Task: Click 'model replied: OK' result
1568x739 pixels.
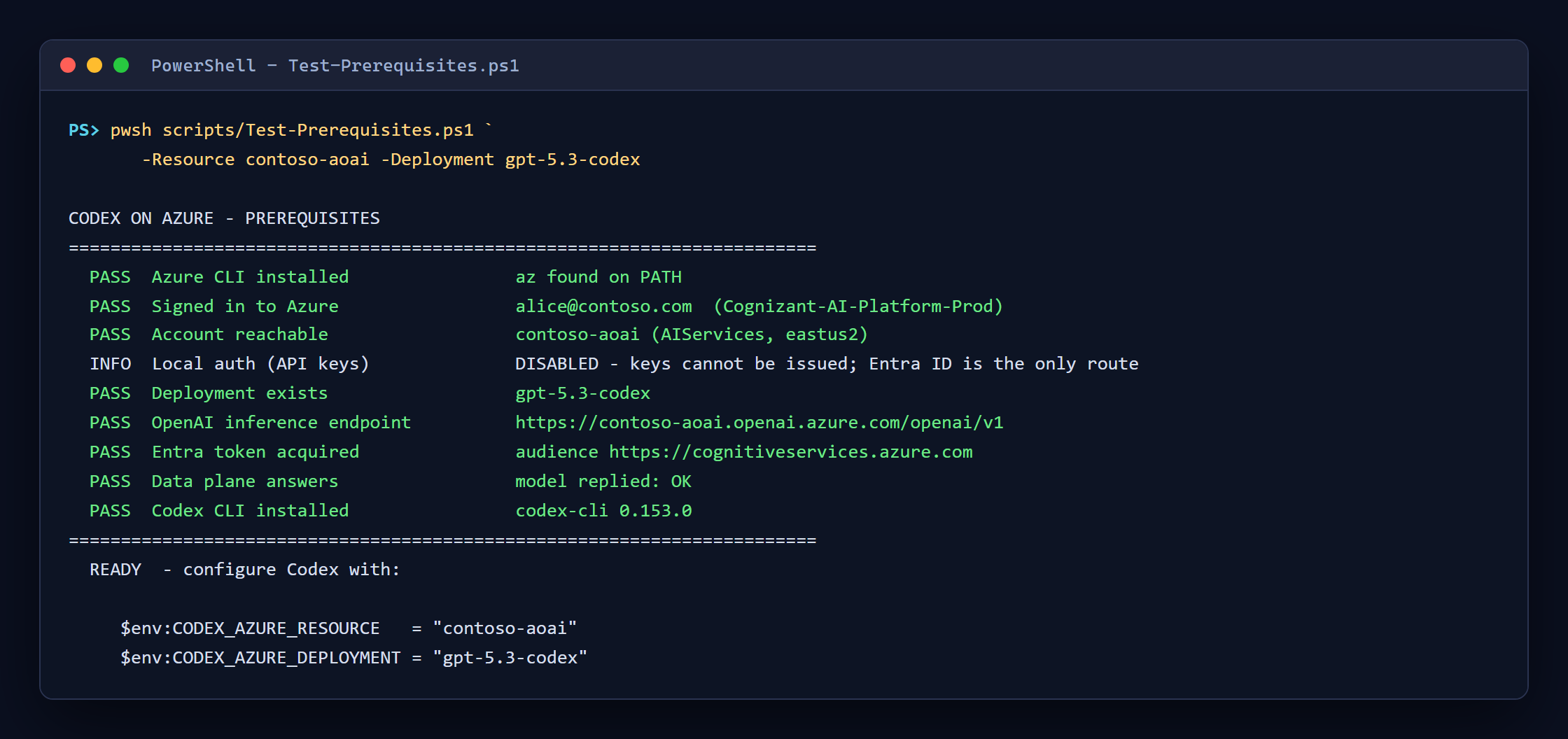Action: coord(603,481)
